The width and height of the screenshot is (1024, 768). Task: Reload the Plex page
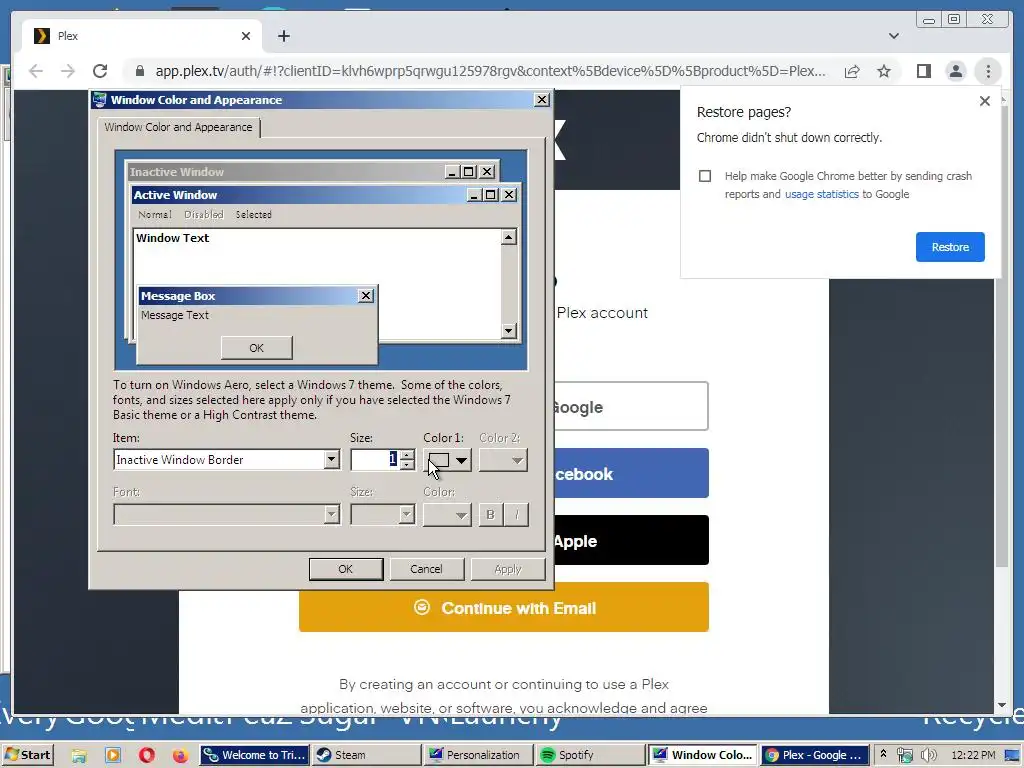click(x=100, y=71)
